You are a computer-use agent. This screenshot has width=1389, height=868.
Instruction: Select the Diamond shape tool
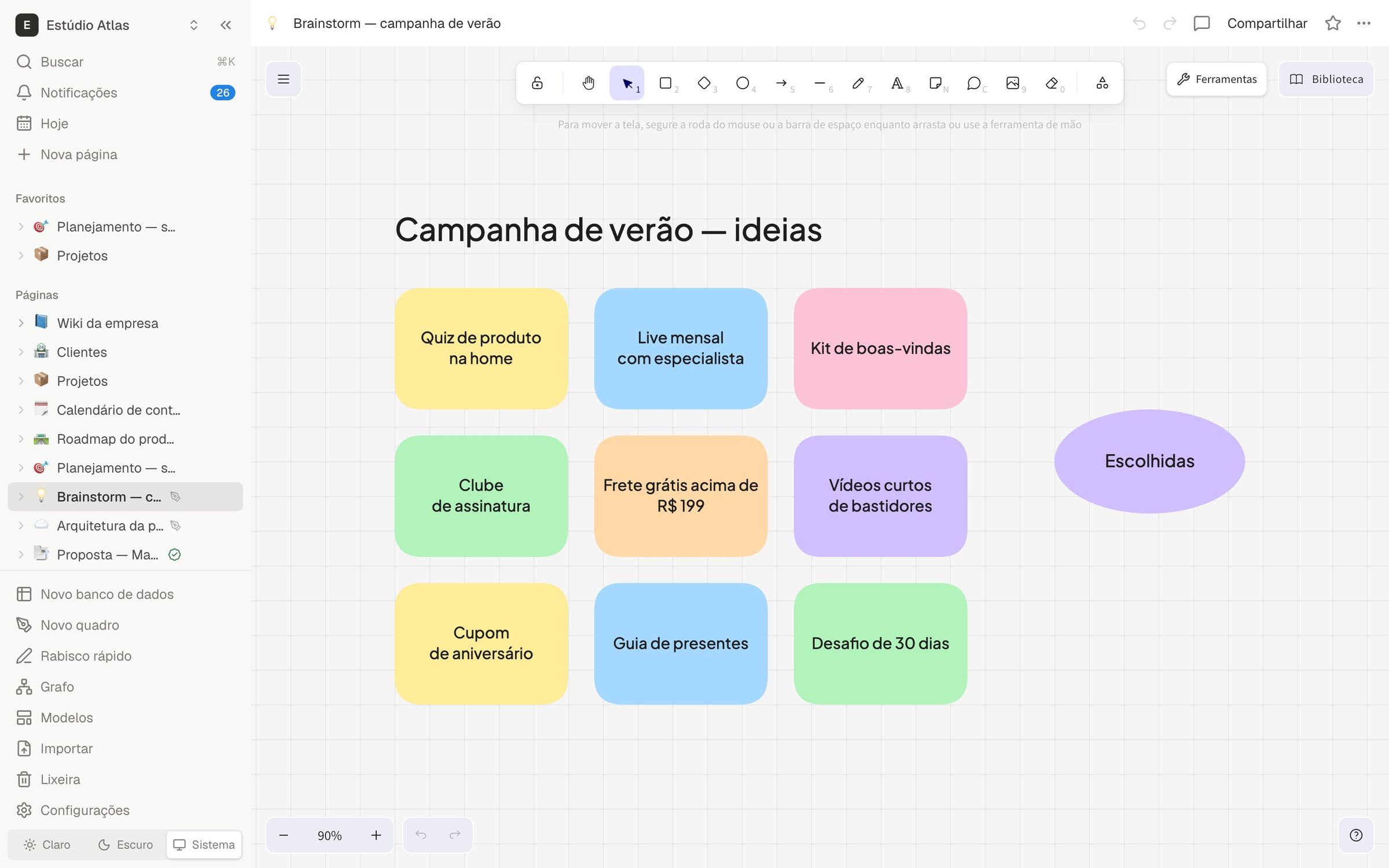coord(704,83)
